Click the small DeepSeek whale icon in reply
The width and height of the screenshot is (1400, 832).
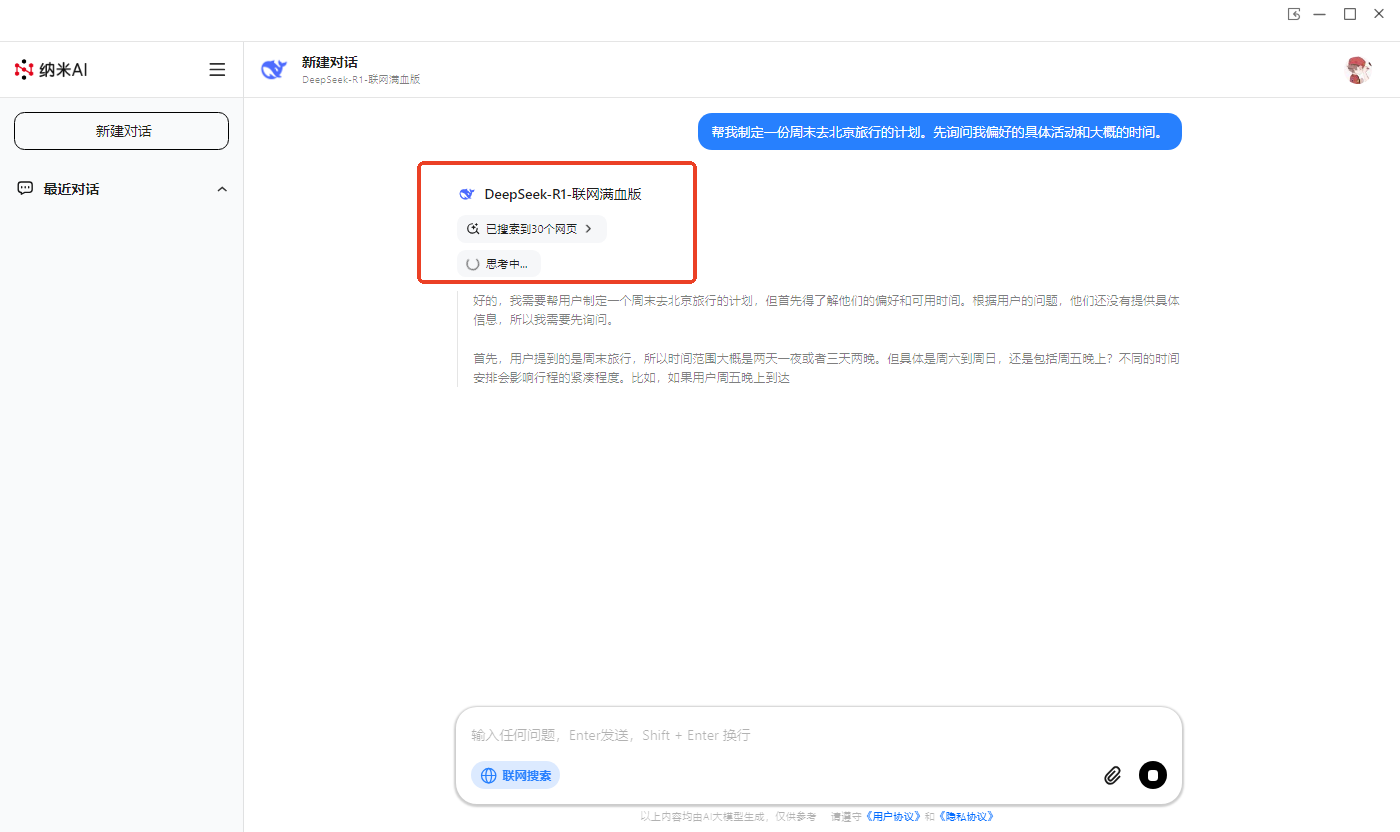coord(466,194)
